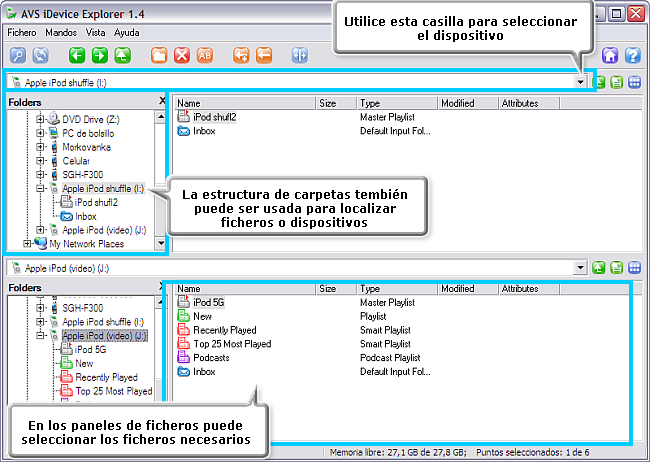Click grid view icon beside iPod video combo

(x=635, y=268)
